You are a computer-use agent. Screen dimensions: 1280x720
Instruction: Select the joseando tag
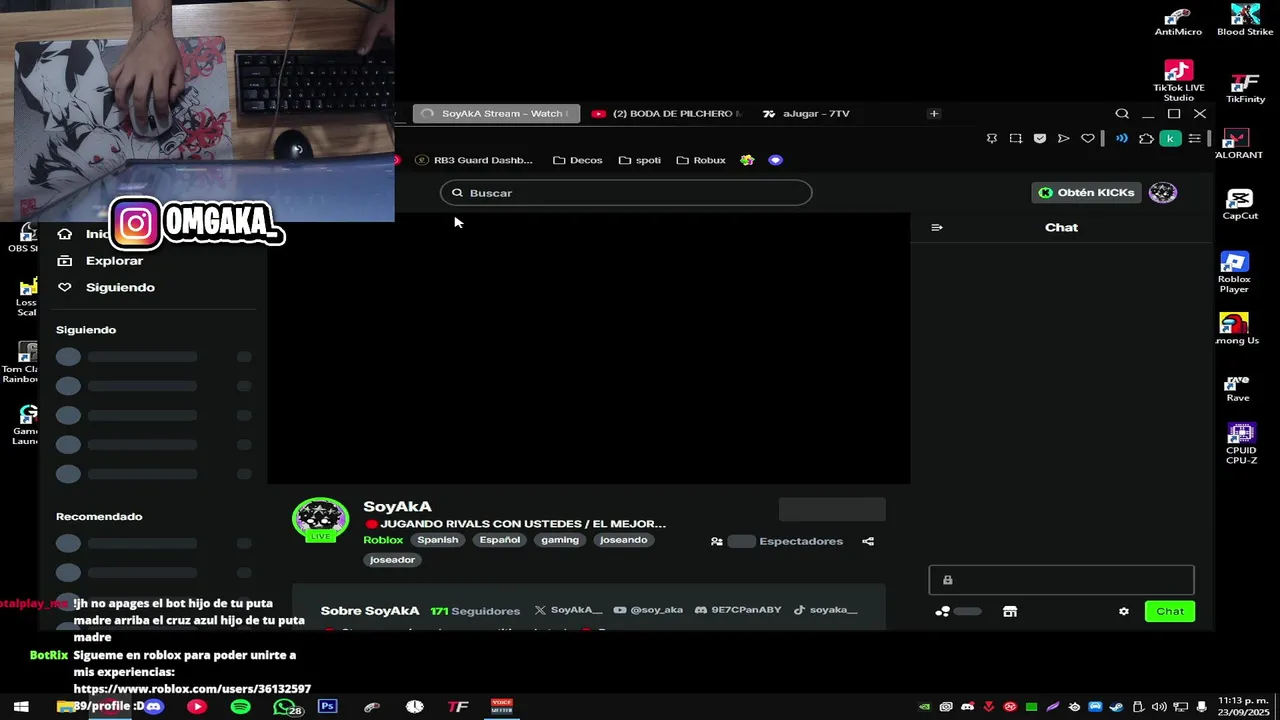click(623, 540)
